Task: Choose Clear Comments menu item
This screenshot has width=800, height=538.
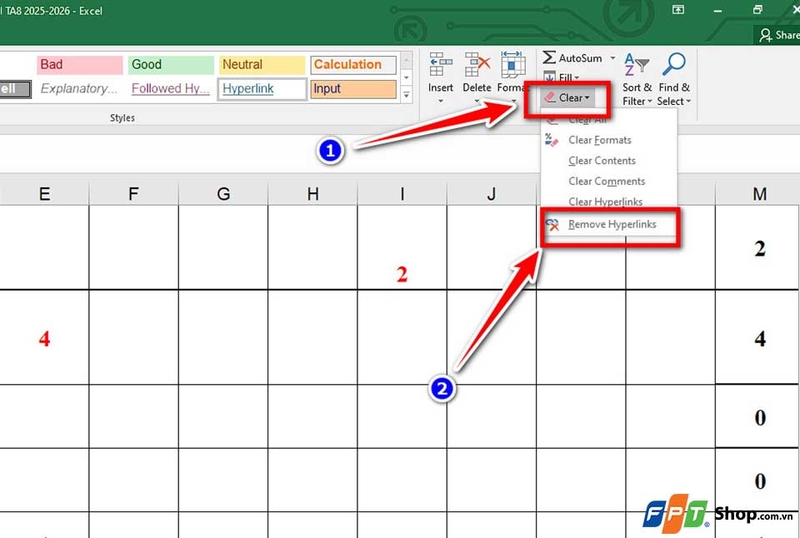Action: (x=609, y=181)
